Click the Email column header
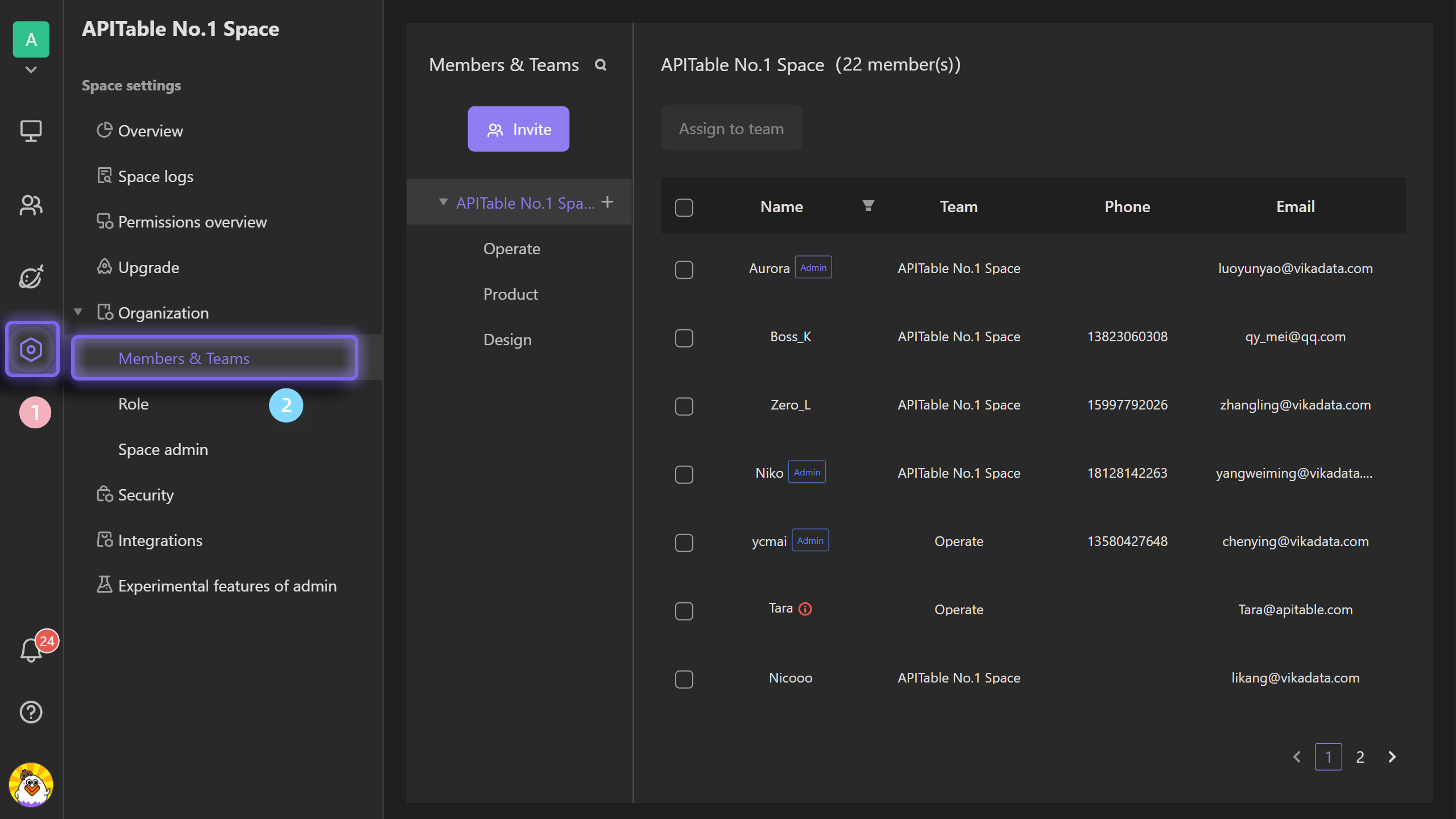 click(1296, 206)
